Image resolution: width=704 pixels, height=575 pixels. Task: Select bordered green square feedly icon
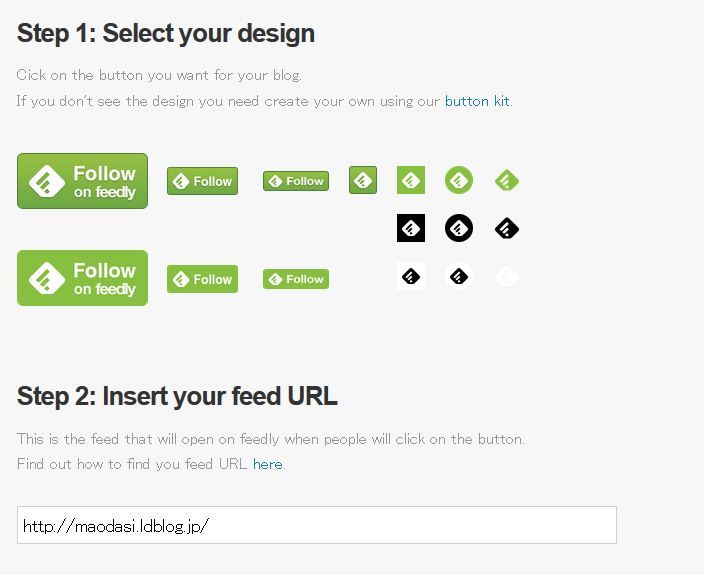click(363, 180)
